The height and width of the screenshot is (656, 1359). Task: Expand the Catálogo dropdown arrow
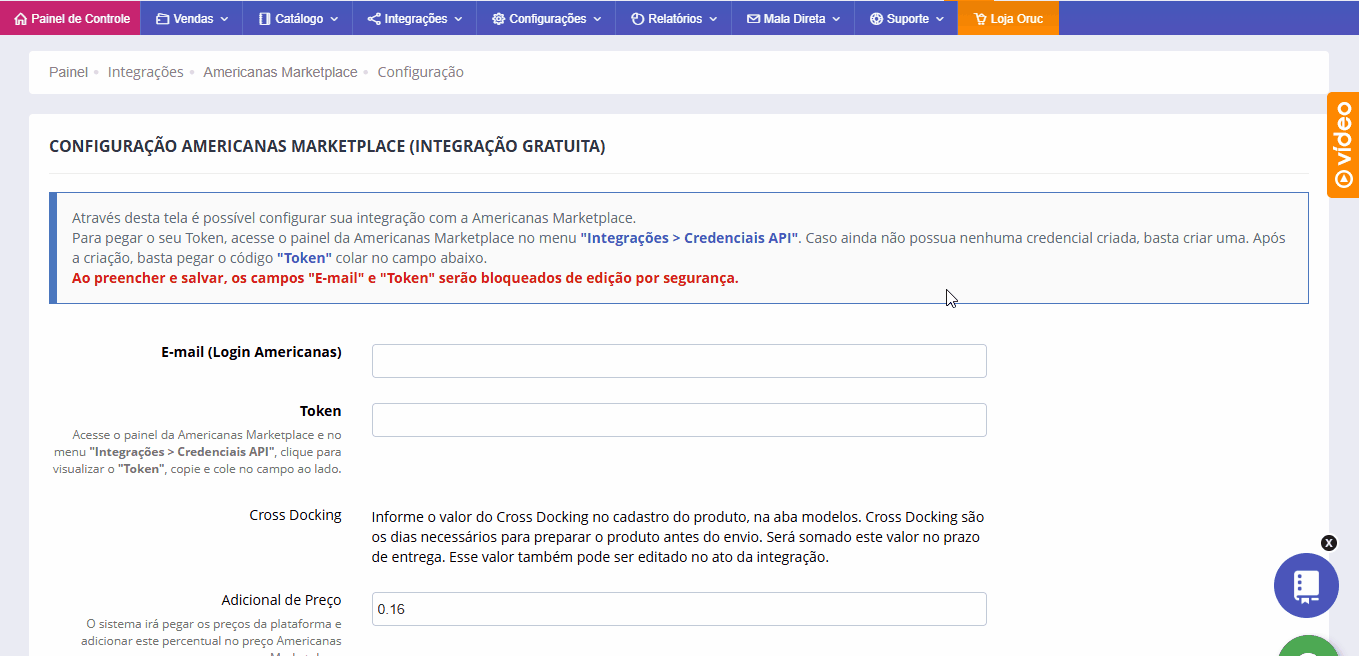click(x=334, y=19)
